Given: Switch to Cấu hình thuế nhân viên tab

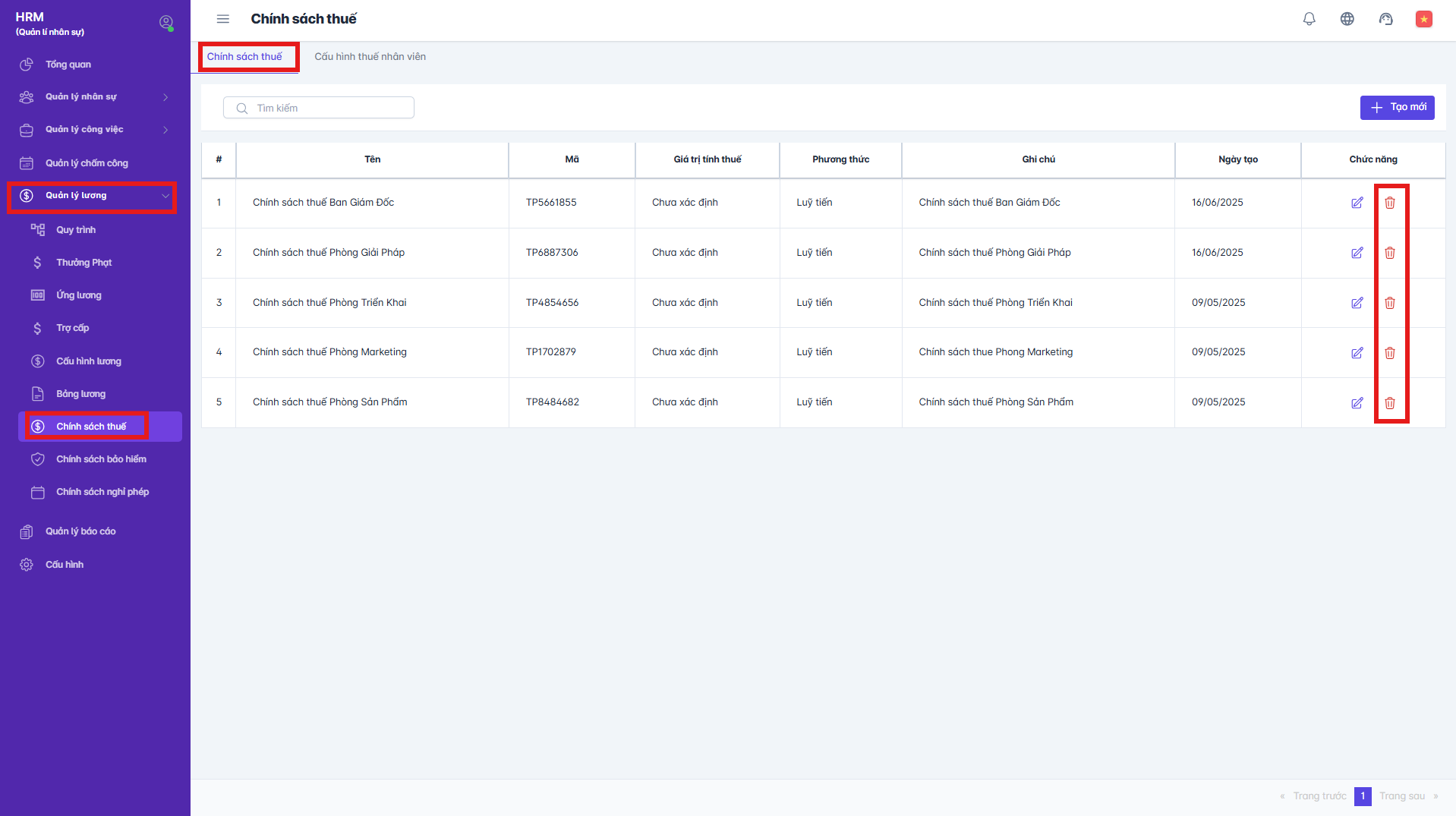Looking at the screenshot, I should pos(370,57).
